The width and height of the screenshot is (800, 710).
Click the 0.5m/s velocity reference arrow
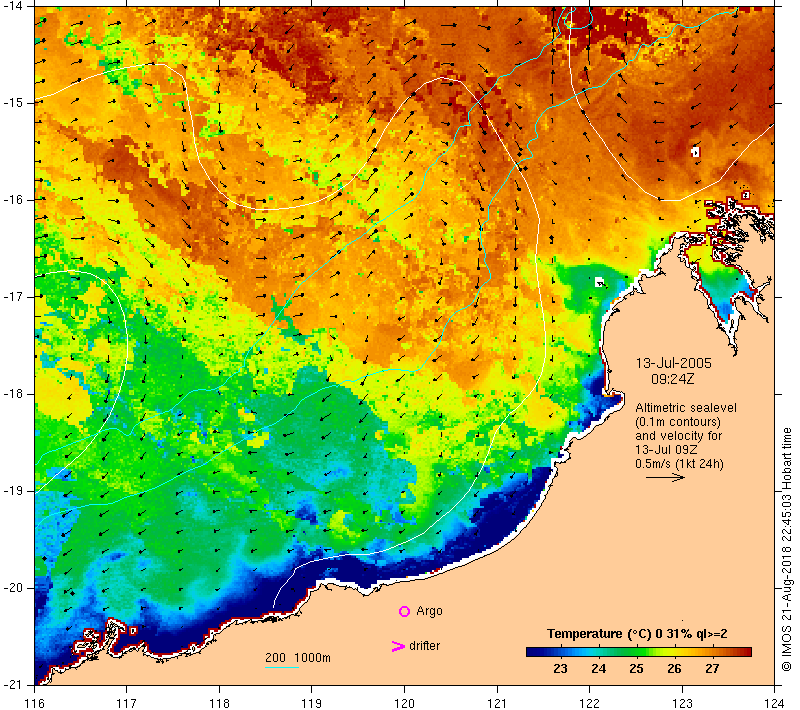pyautogui.click(x=665, y=477)
